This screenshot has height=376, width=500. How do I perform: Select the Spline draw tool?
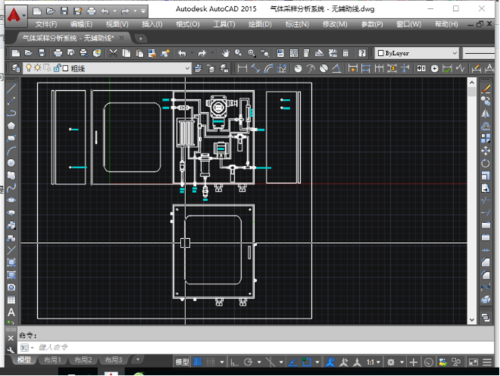pyautogui.click(x=11, y=188)
